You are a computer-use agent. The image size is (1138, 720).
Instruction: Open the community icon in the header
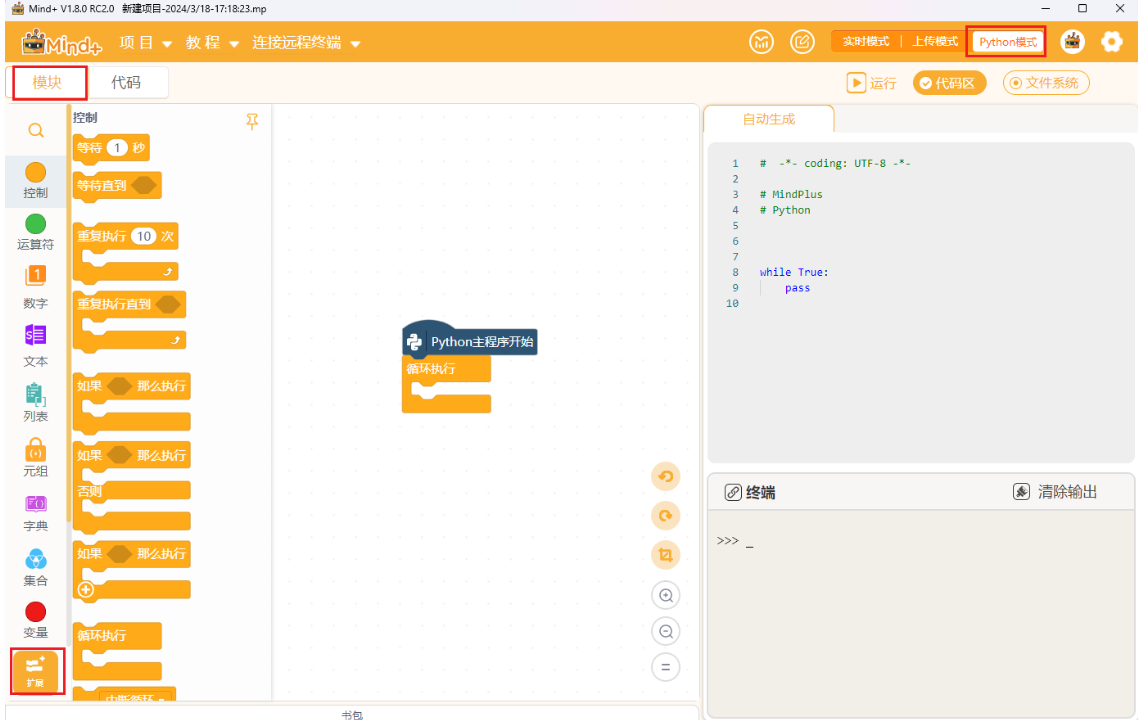(761, 42)
